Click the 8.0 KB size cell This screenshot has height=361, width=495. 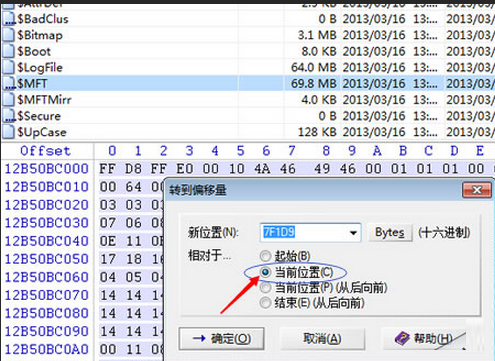pos(319,51)
